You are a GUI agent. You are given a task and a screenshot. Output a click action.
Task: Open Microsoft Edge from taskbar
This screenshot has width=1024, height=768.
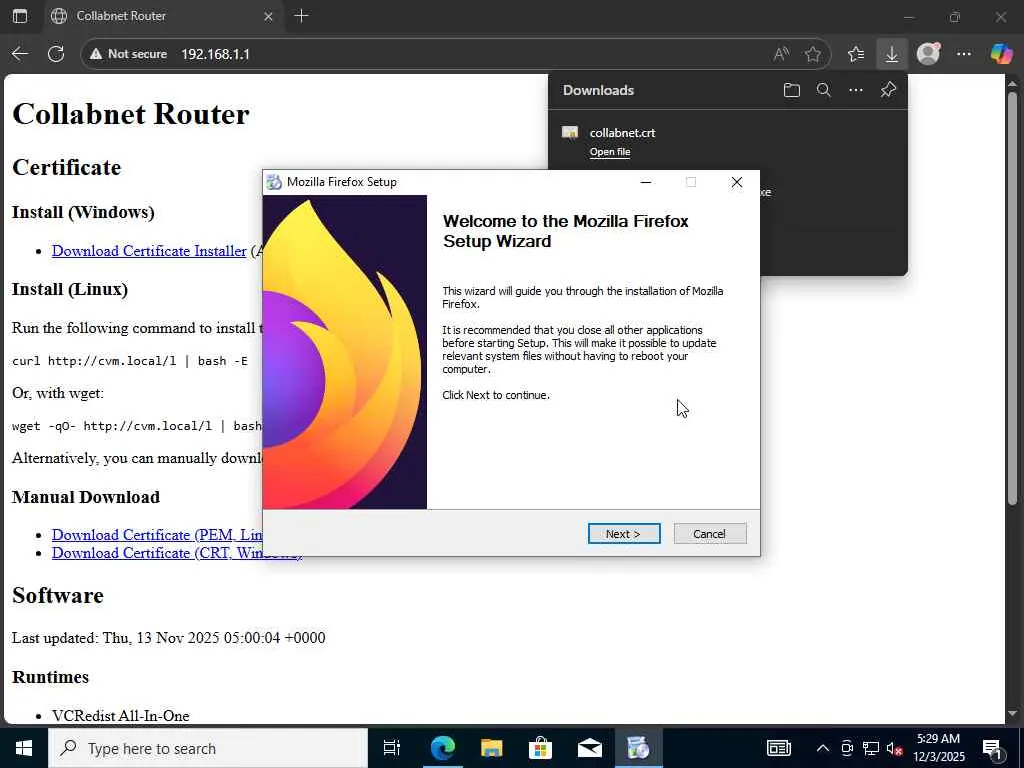click(442, 748)
